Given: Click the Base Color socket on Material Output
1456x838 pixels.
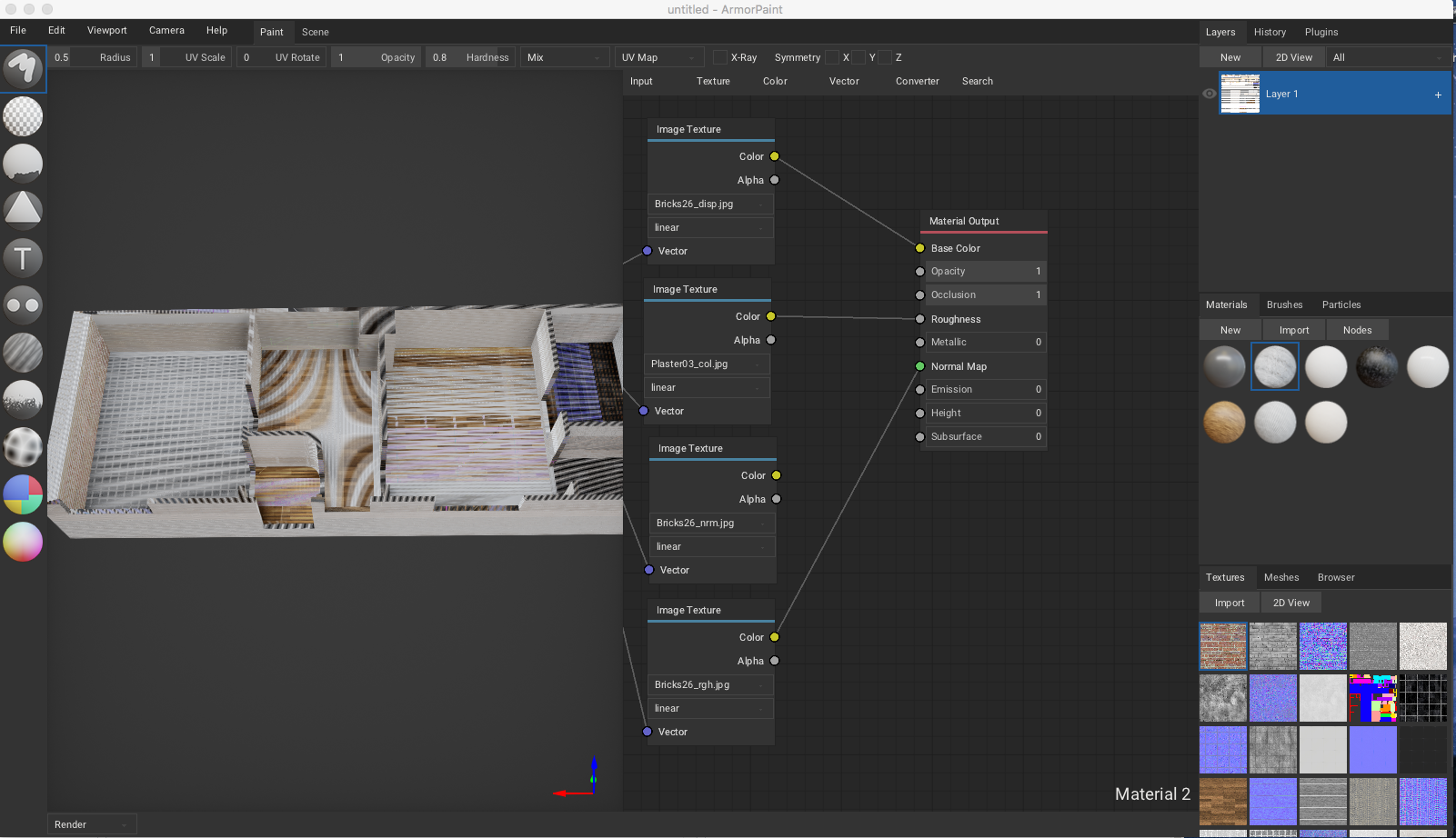Looking at the screenshot, I should pos(919,247).
